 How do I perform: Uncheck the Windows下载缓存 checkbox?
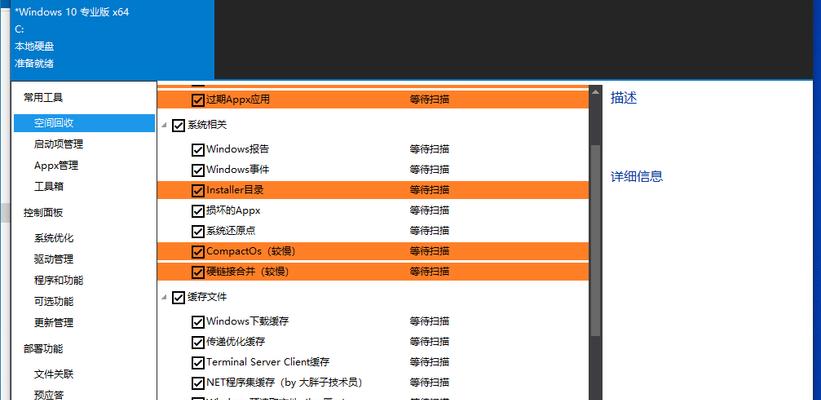tap(197, 322)
